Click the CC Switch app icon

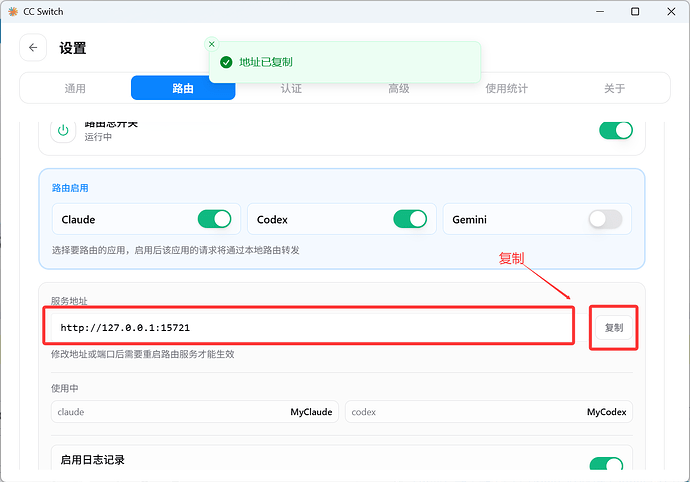click(x=13, y=11)
